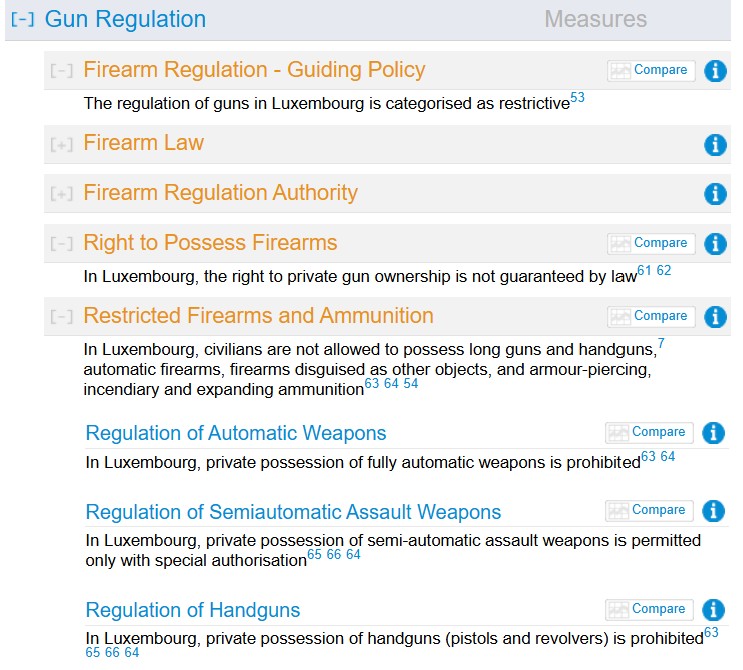Collapse Firearm Regulation - Guiding Policy section

[62, 71]
